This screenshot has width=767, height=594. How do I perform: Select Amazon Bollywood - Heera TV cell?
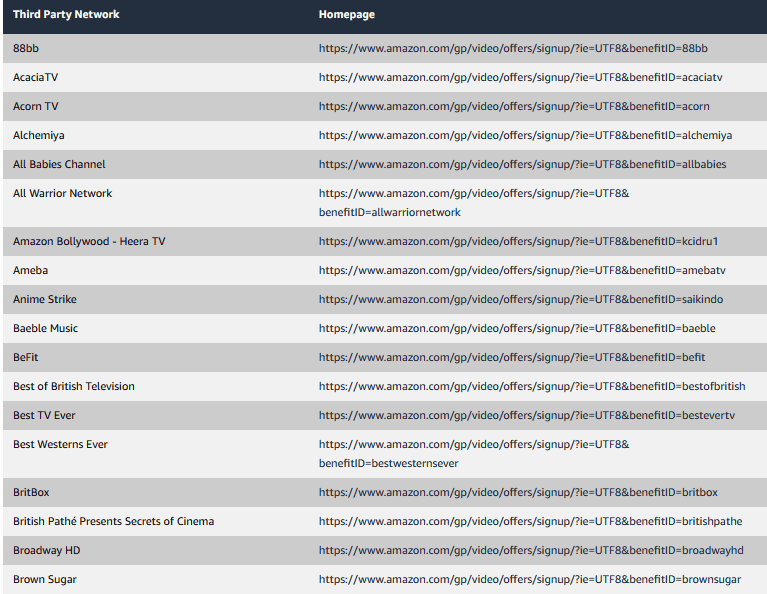[90, 241]
